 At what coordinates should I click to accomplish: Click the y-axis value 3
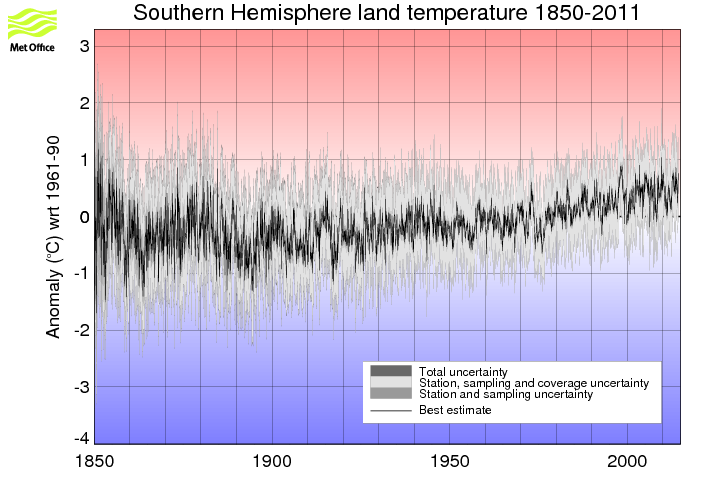pyautogui.click(x=84, y=46)
